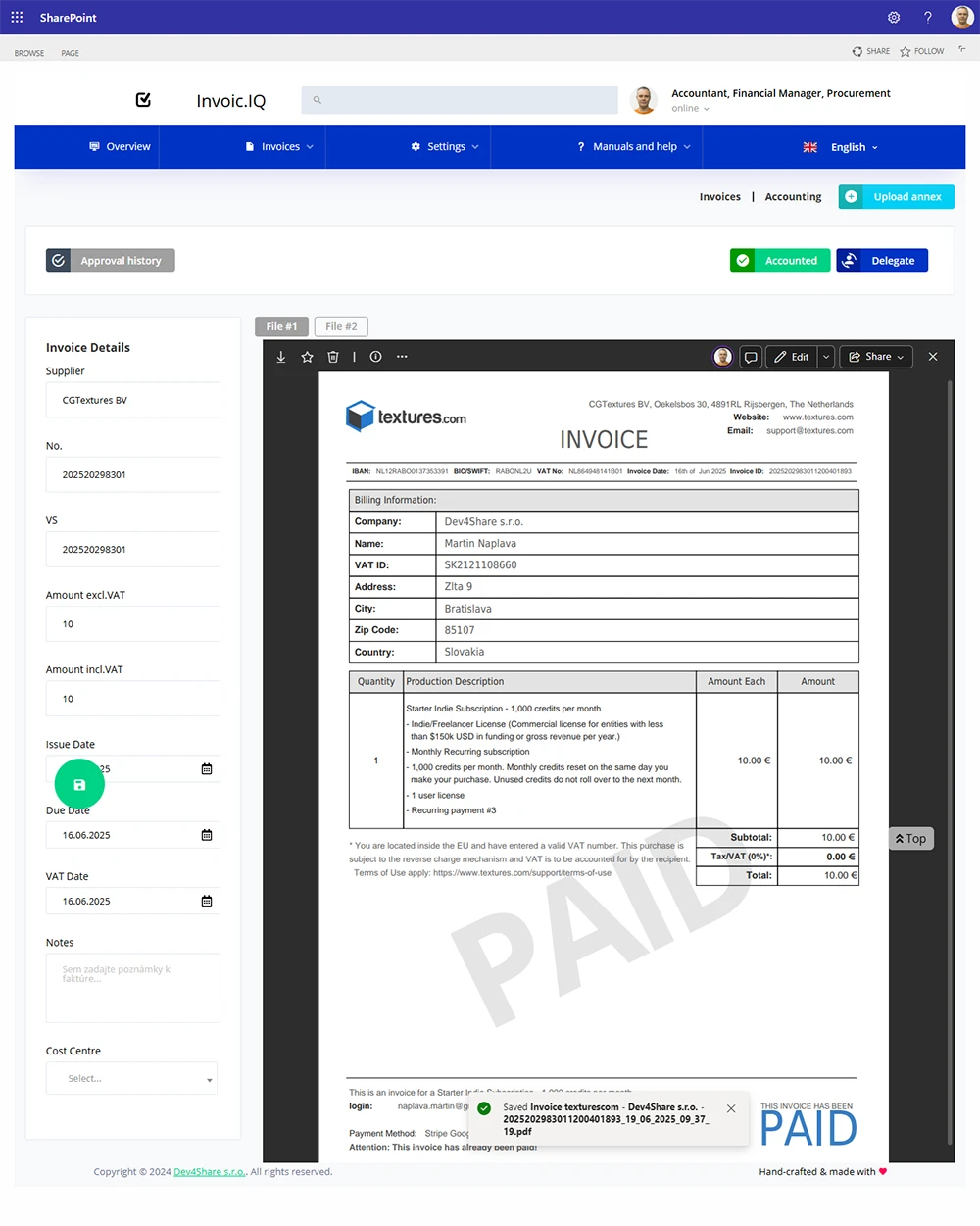Click the download icon in PDF viewer toolbar
Viewport: 980px width, 1226px height.
tap(281, 357)
